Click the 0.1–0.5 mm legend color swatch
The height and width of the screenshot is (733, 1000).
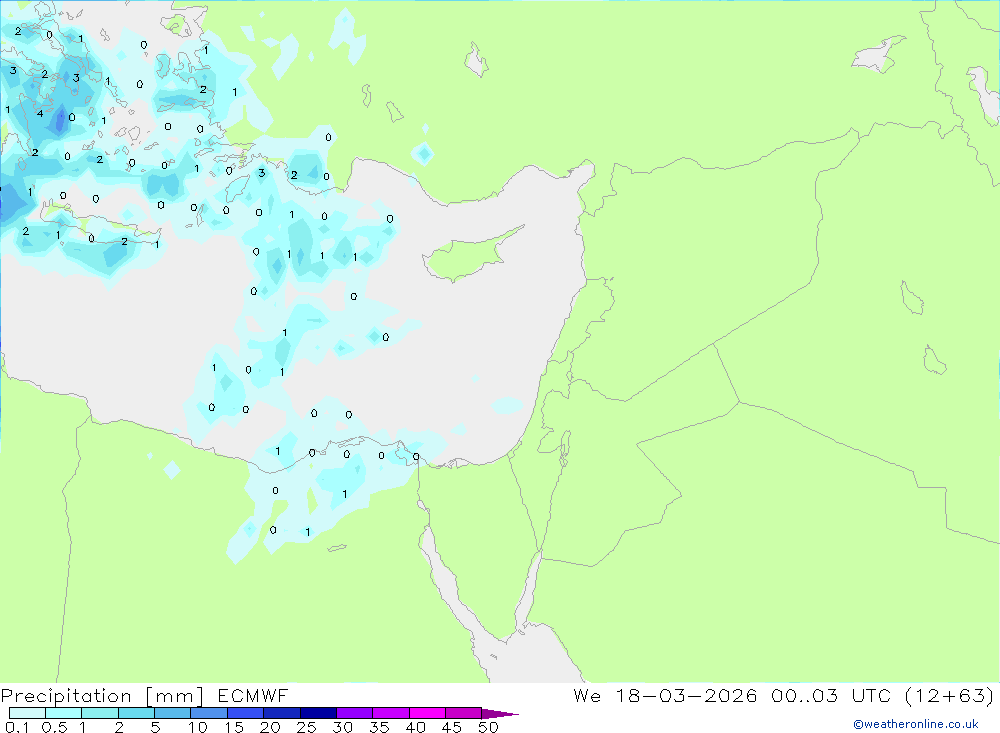[27, 713]
